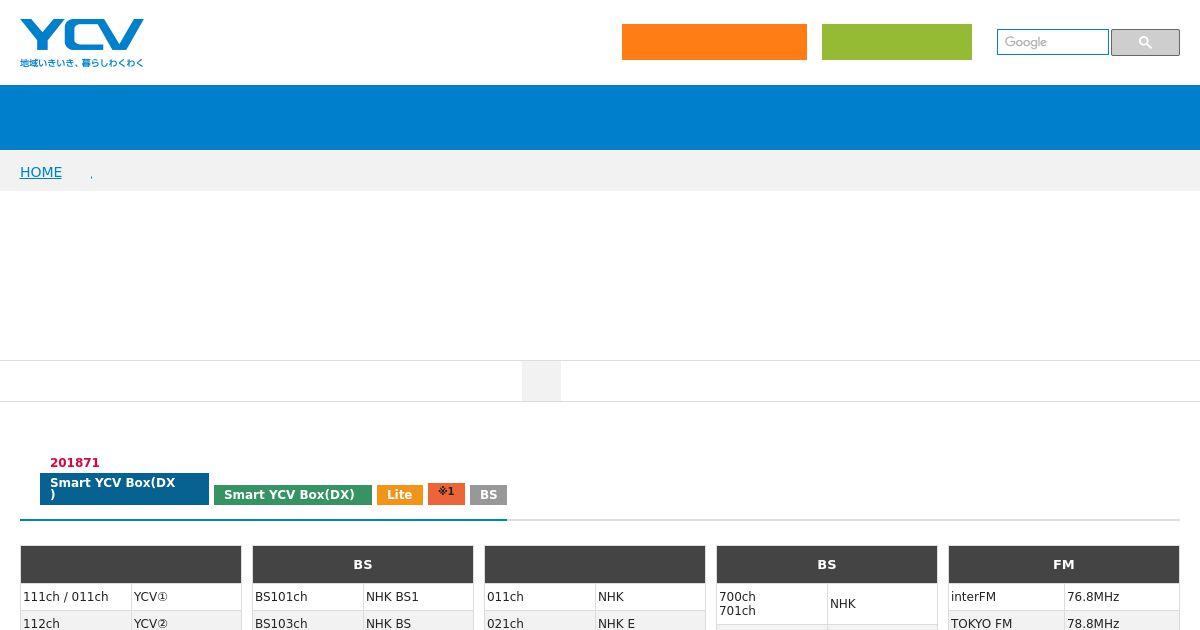Image resolution: width=1200 pixels, height=630 pixels.
Task: Click the BS101ch cell
Action: coord(308,597)
